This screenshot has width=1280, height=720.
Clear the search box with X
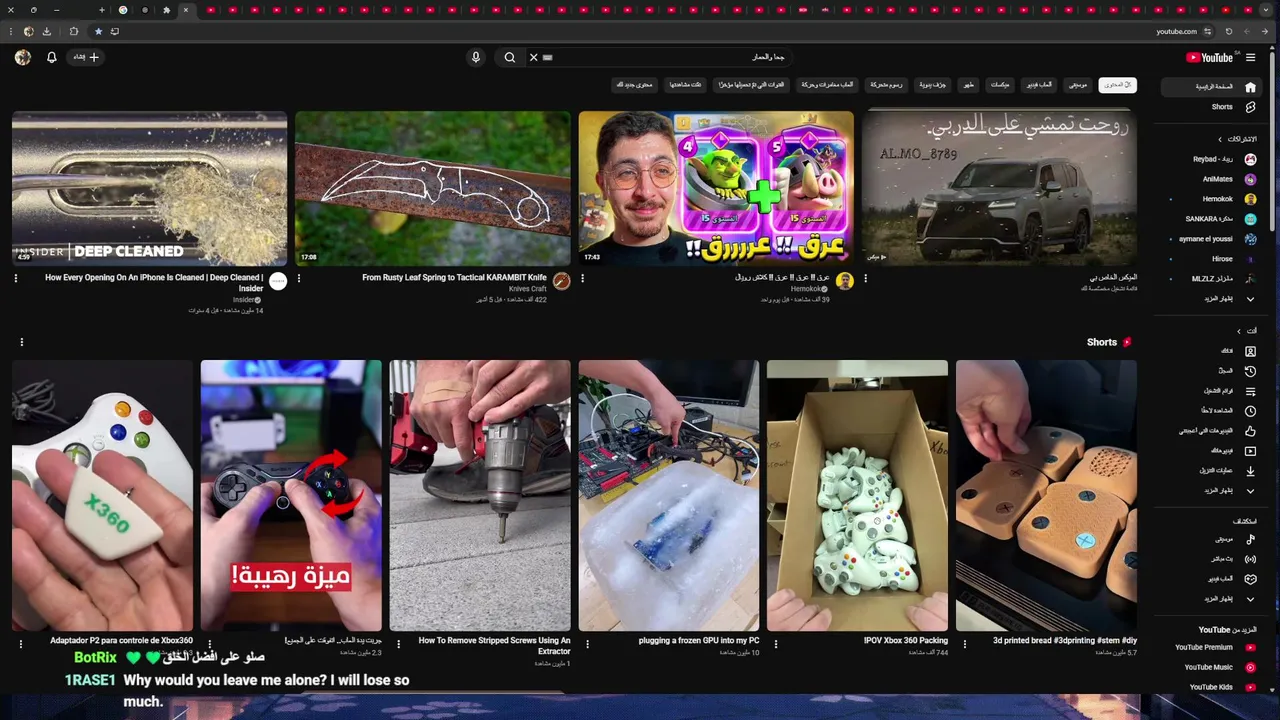[x=533, y=57]
